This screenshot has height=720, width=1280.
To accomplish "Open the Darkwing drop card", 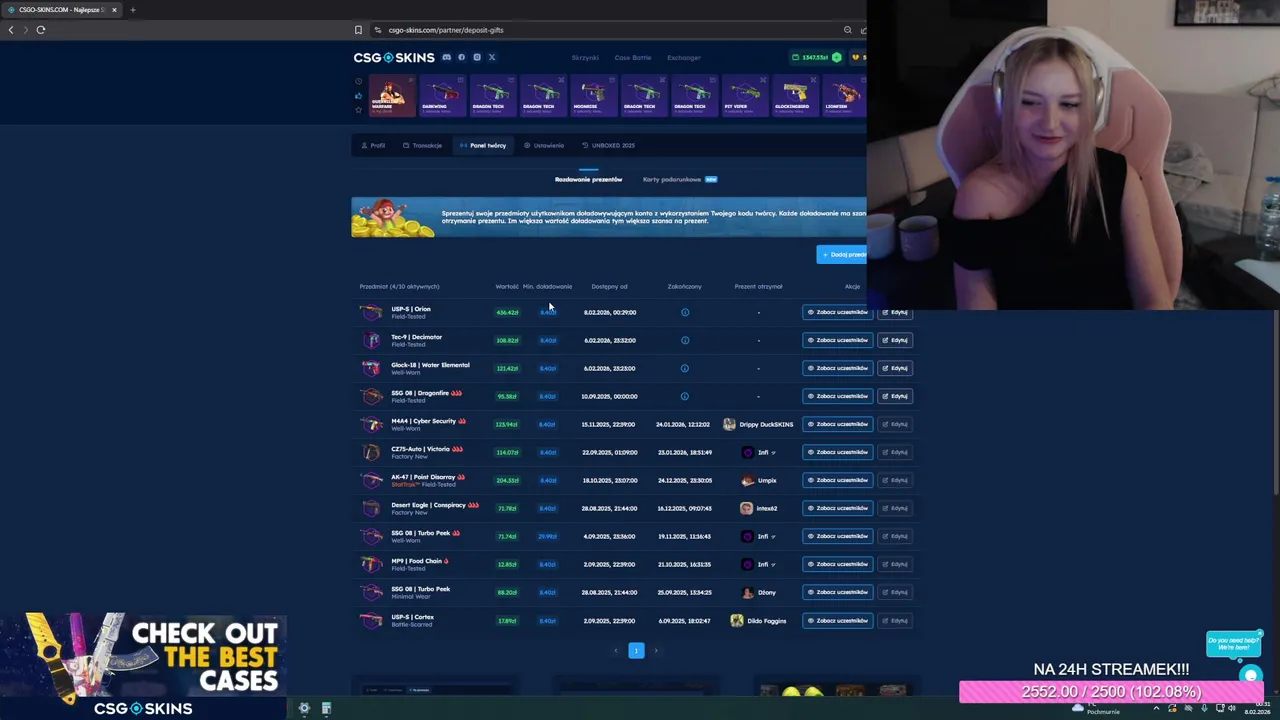I will tap(443, 96).
